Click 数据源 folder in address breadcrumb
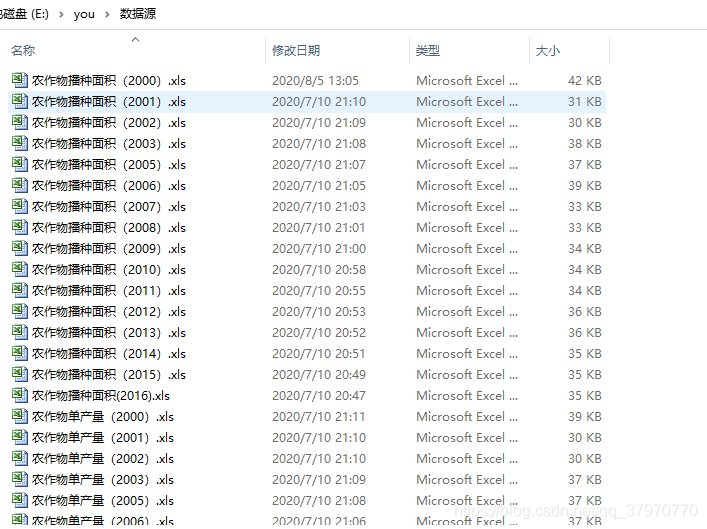 [x=138, y=14]
